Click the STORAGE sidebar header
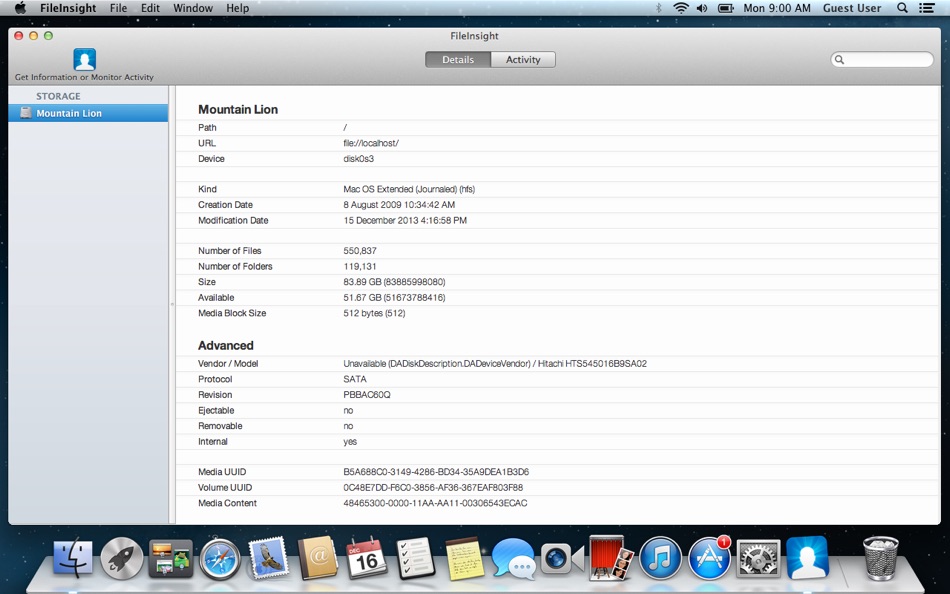The image size is (950, 594). click(58, 96)
